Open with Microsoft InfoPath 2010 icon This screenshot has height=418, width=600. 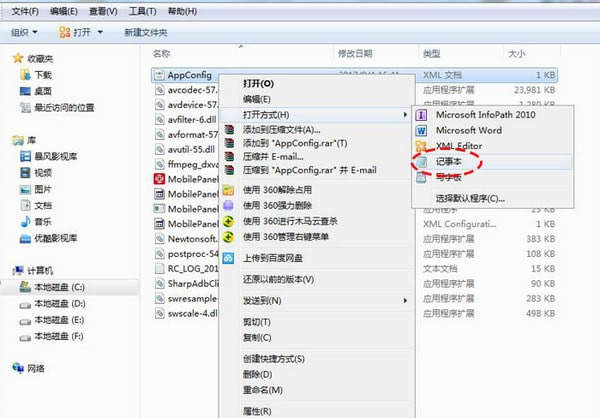pyautogui.click(x=421, y=114)
